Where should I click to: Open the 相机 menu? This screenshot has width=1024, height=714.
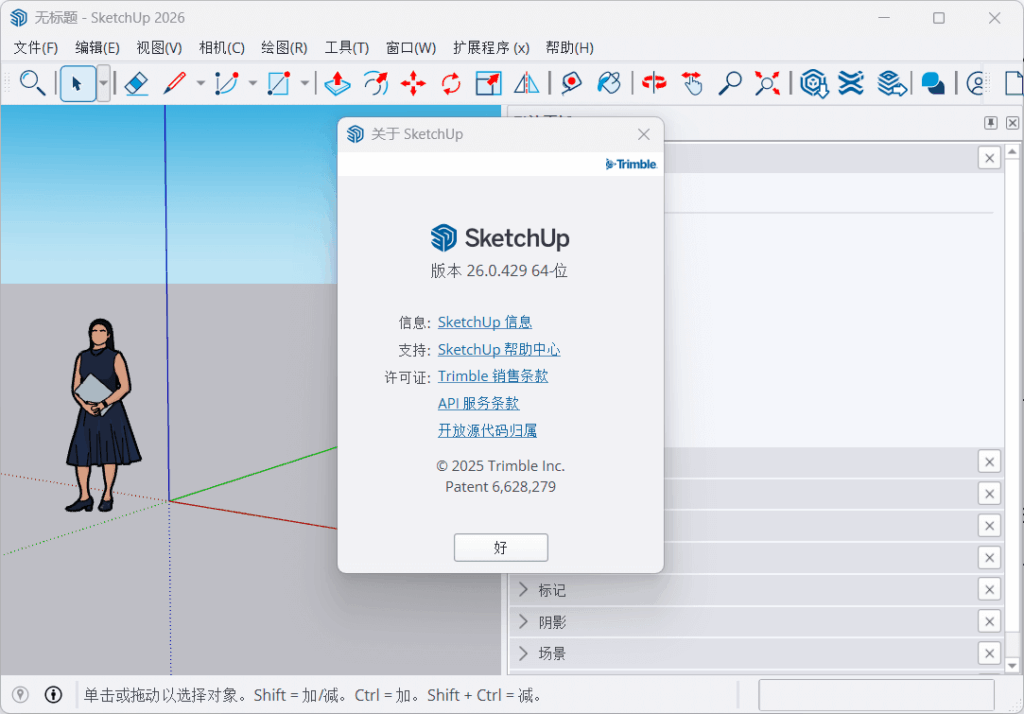pos(222,47)
